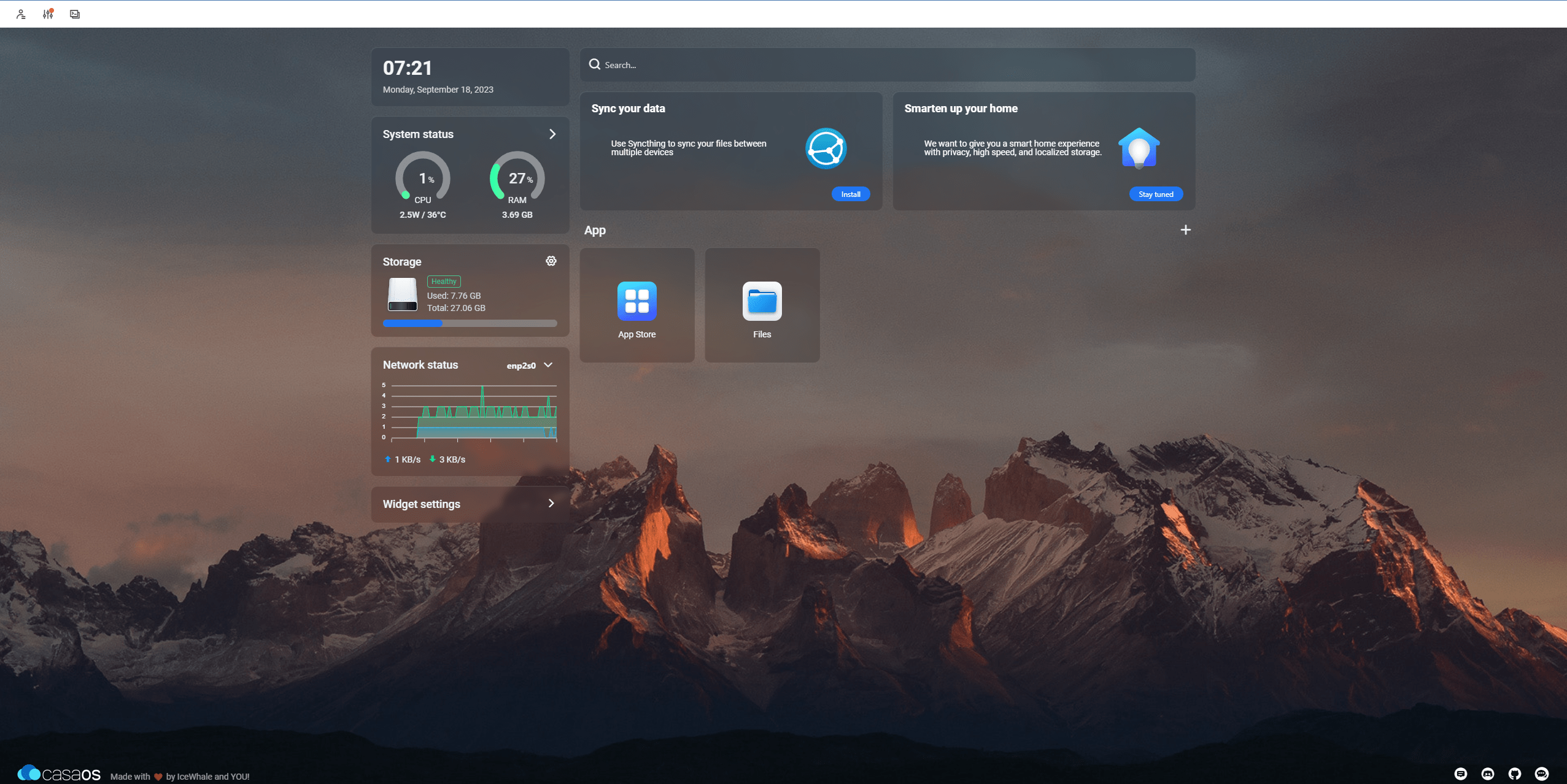Install Syncthing via Install button
The image size is (1567, 784).
tap(850, 194)
